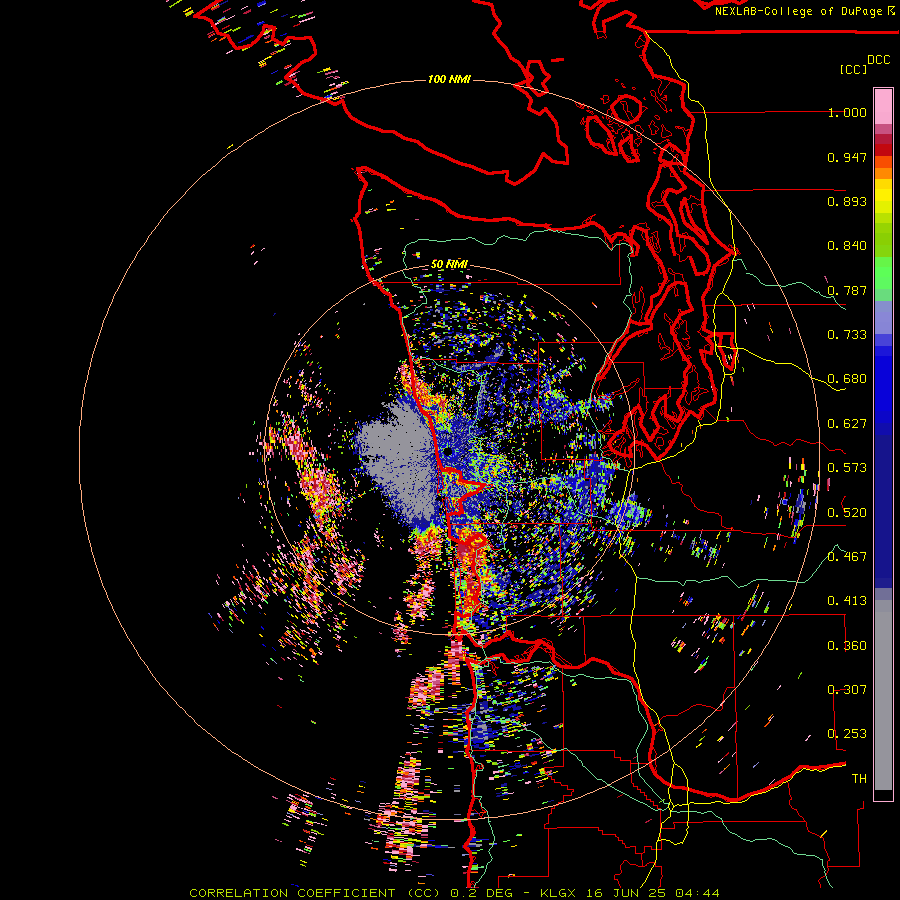Click the DCC product label above legend
Screen dimensions: 900x900
point(879,60)
